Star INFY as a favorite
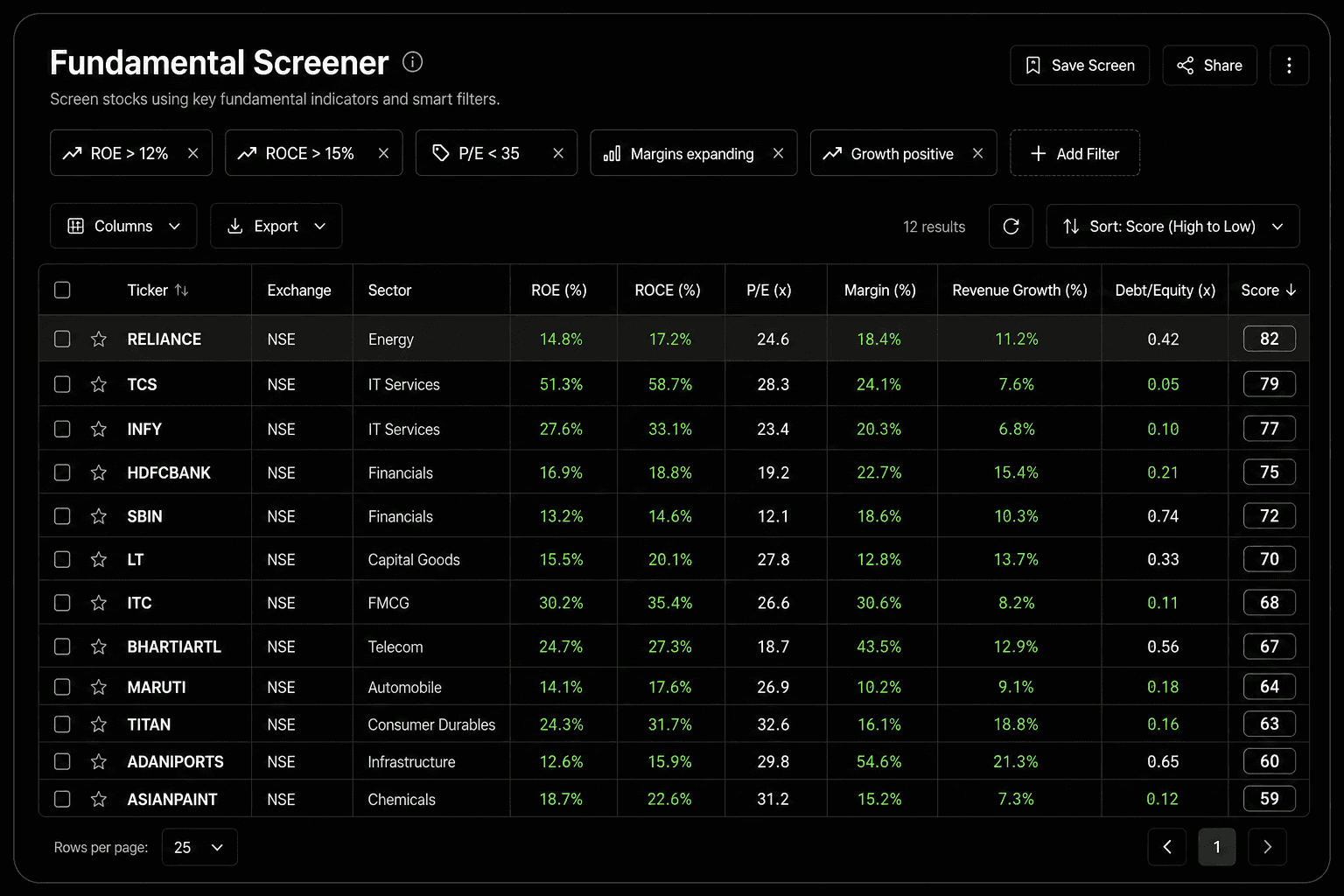This screenshot has width=1344, height=896. [x=99, y=429]
